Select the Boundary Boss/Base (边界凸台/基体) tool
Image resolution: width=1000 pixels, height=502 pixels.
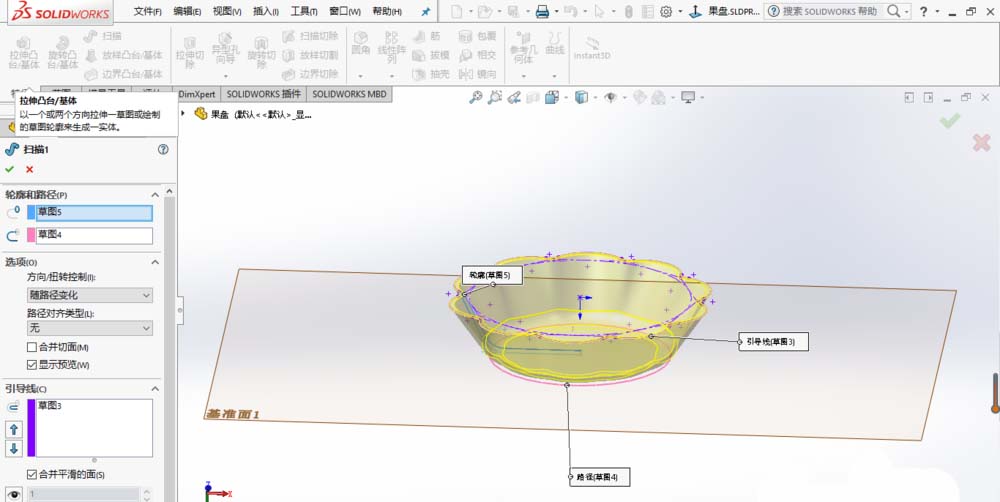pyautogui.click(x=124, y=74)
